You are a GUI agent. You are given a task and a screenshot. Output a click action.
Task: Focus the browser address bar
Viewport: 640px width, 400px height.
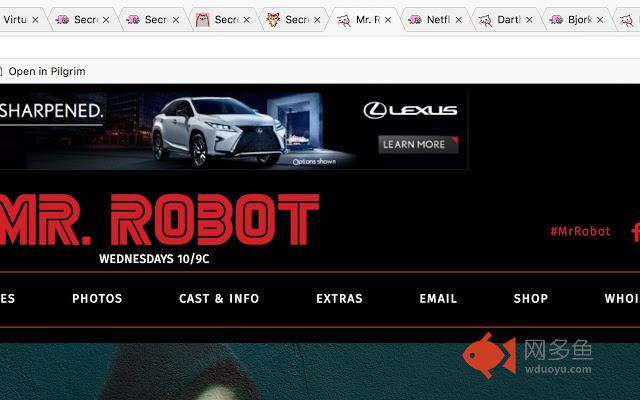coord(320,47)
